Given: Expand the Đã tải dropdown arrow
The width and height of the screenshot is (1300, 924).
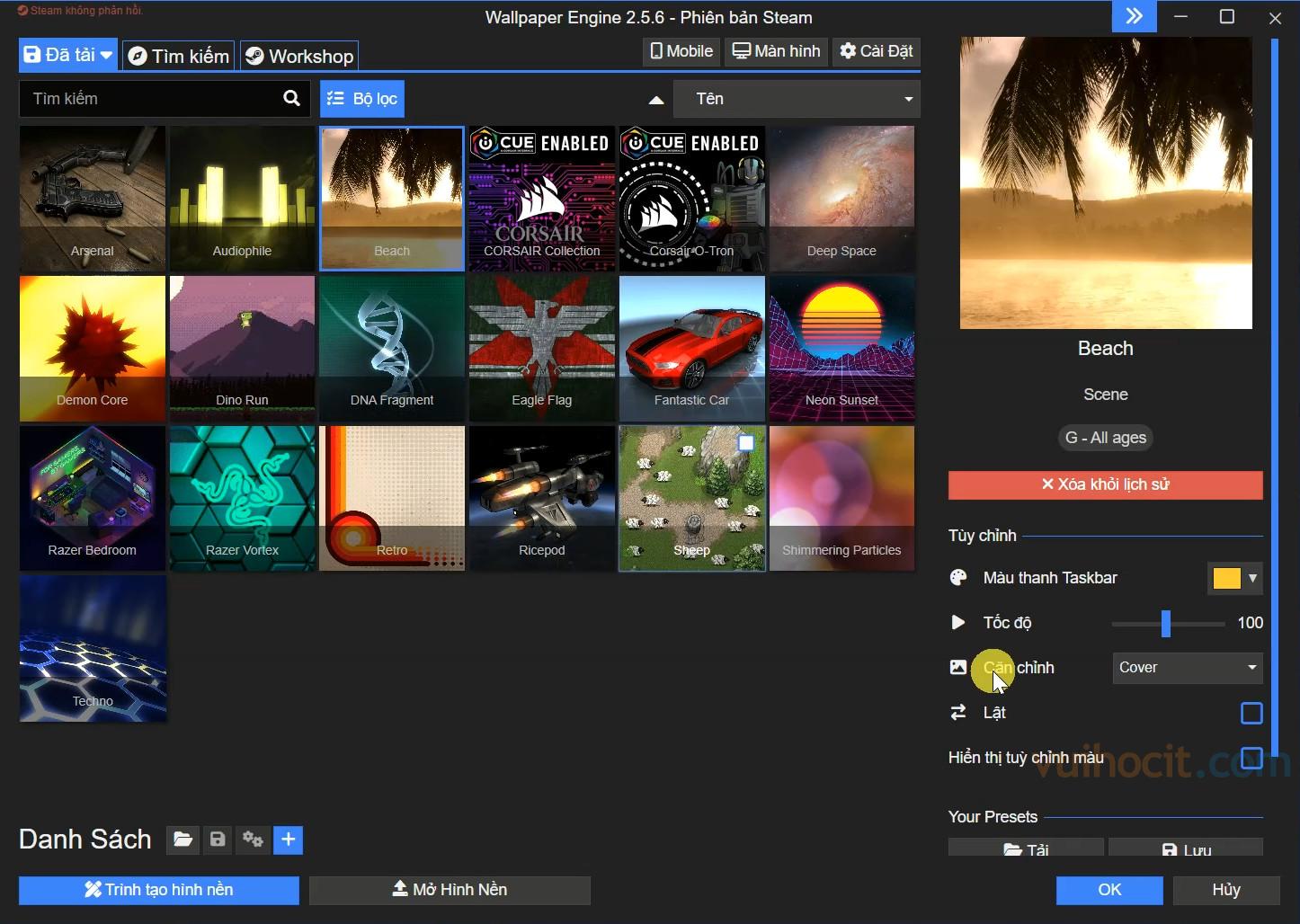Looking at the screenshot, I should coord(106,56).
